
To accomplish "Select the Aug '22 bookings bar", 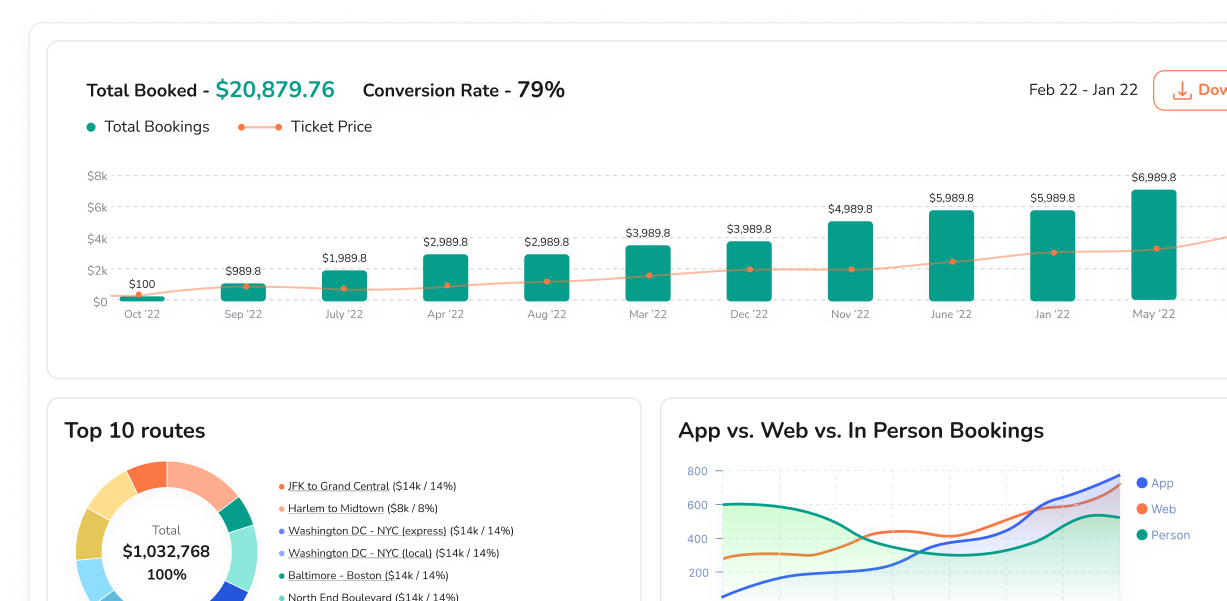I will 546,278.
